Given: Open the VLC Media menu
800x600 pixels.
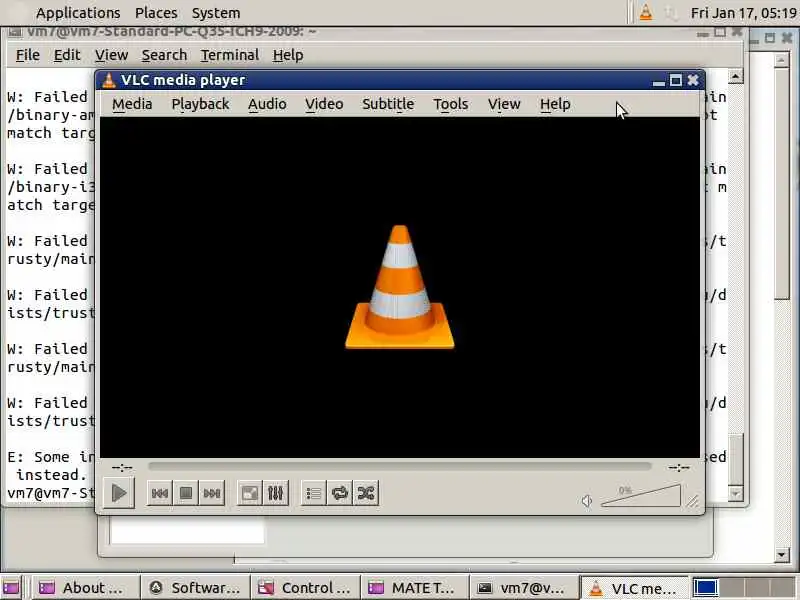Looking at the screenshot, I should point(132,104).
